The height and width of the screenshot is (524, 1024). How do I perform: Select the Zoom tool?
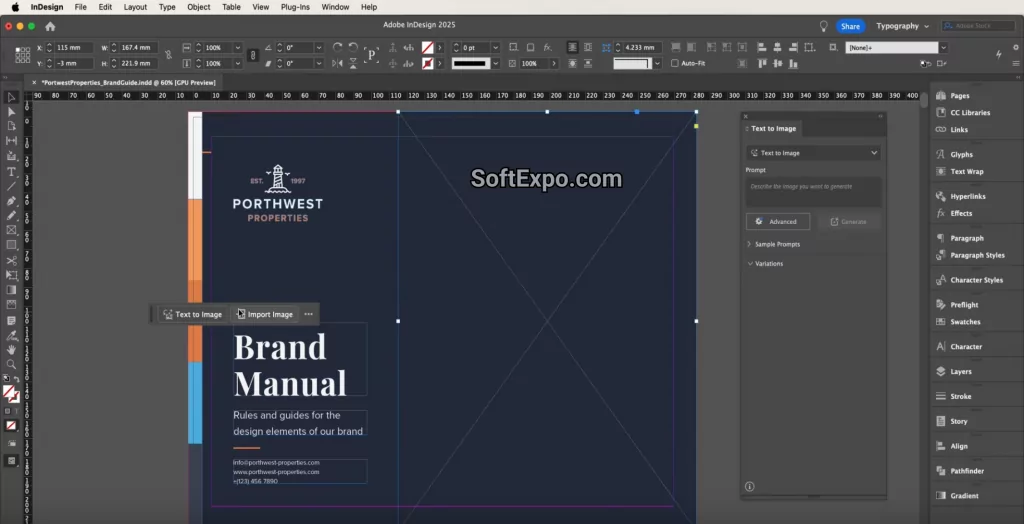click(x=11, y=365)
